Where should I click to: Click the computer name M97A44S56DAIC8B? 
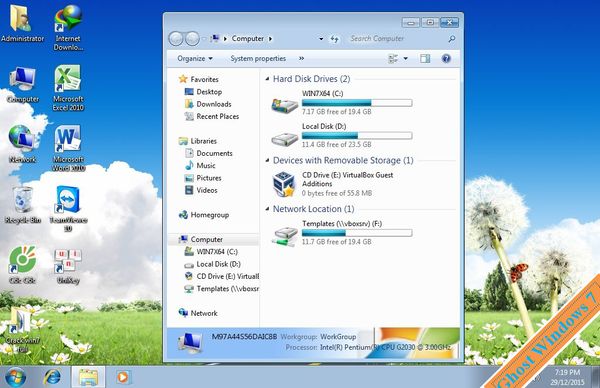pos(244,337)
